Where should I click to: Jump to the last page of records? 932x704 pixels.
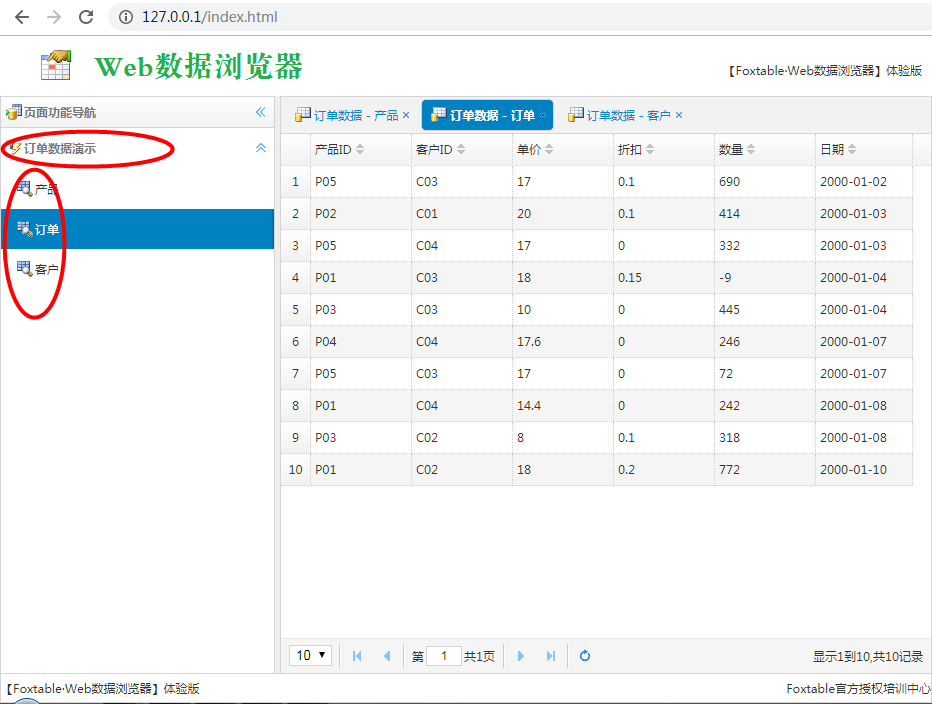[550, 656]
